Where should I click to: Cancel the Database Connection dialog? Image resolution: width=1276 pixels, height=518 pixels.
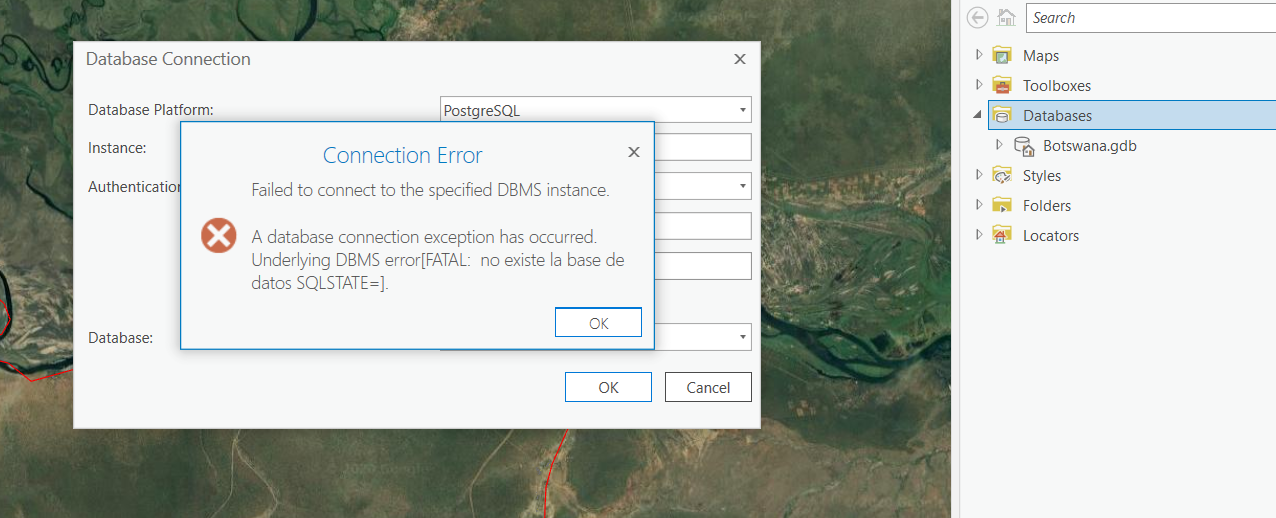tap(708, 387)
